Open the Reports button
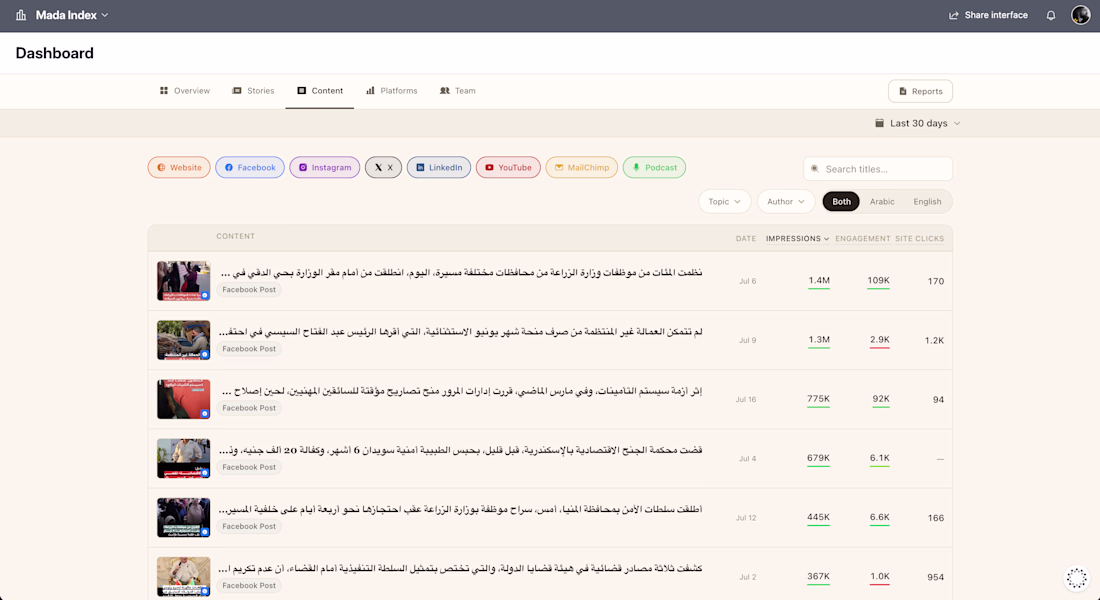Image resolution: width=1100 pixels, height=600 pixels. (x=920, y=91)
